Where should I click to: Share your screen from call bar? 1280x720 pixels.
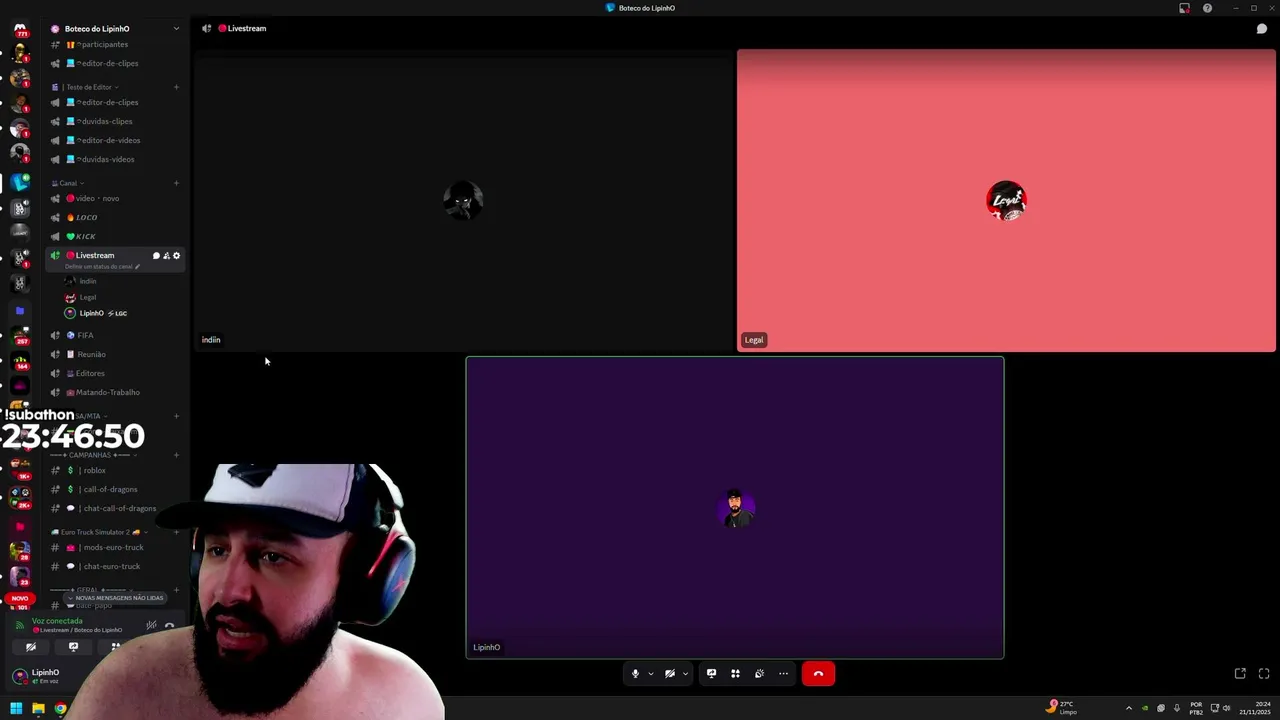pyautogui.click(x=711, y=674)
